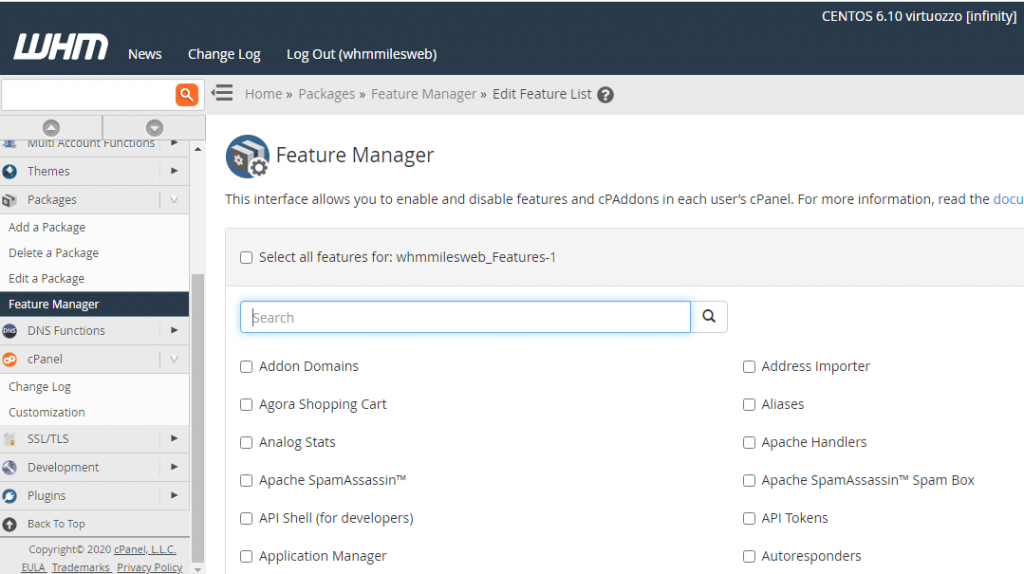The height and width of the screenshot is (574, 1024).
Task: Collapse the Packages section chevron
Action: (x=174, y=200)
